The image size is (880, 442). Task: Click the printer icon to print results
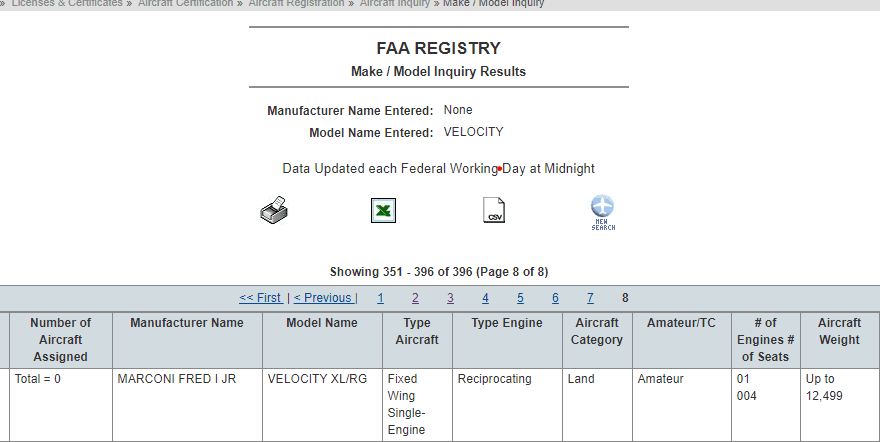275,210
